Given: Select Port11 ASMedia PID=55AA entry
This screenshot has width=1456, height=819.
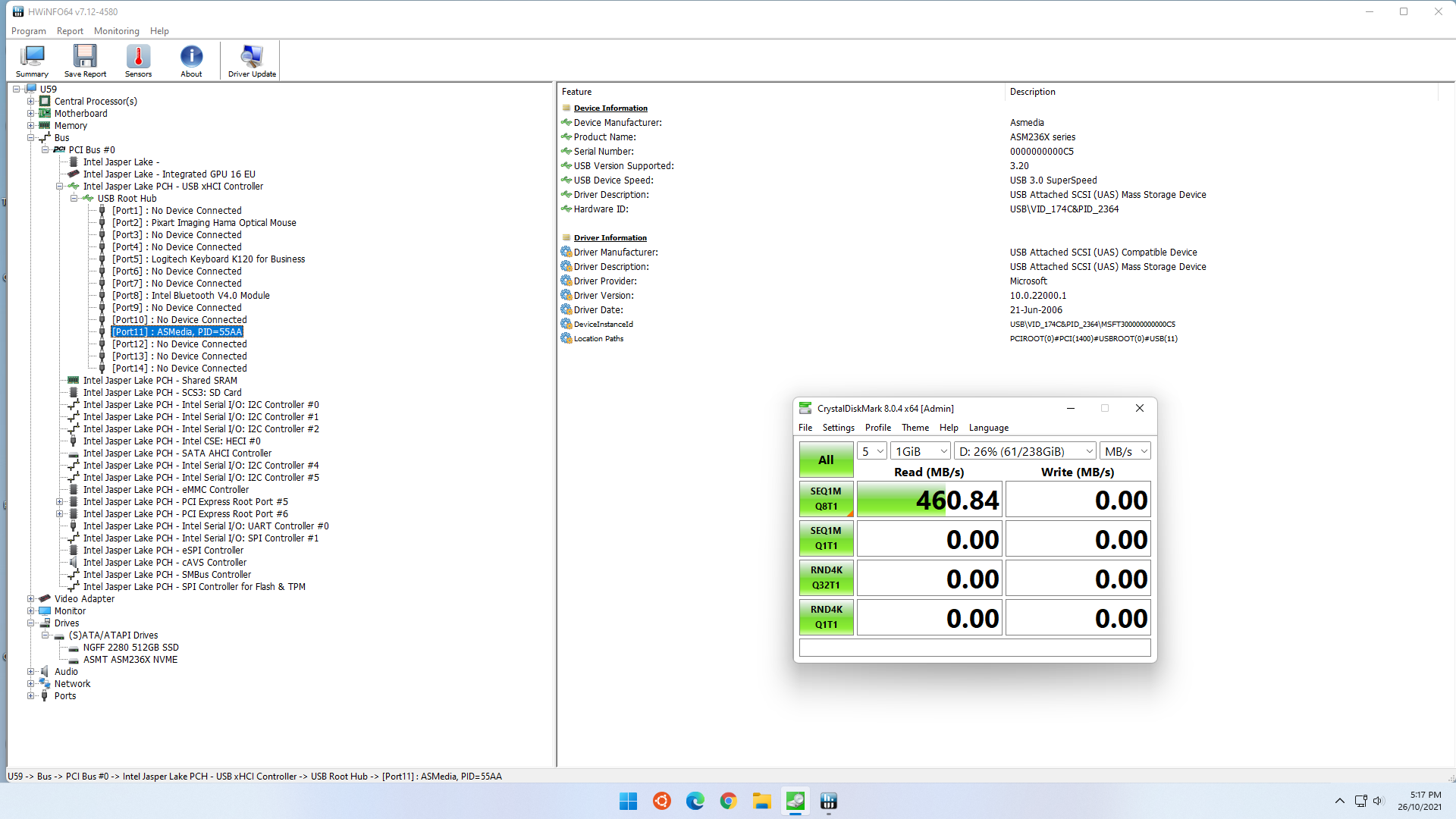Looking at the screenshot, I should point(177,332).
